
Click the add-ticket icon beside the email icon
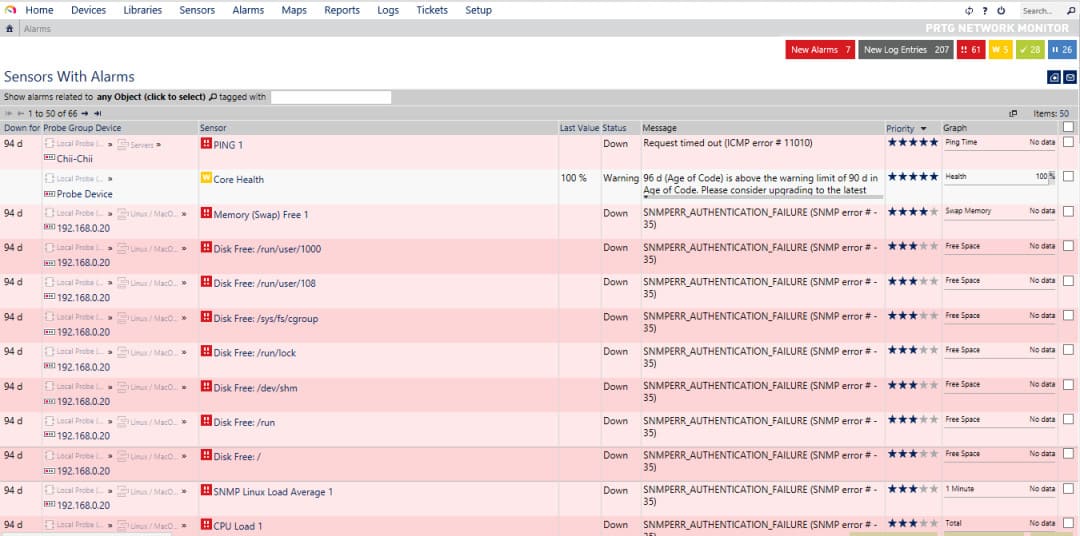click(x=1054, y=77)
